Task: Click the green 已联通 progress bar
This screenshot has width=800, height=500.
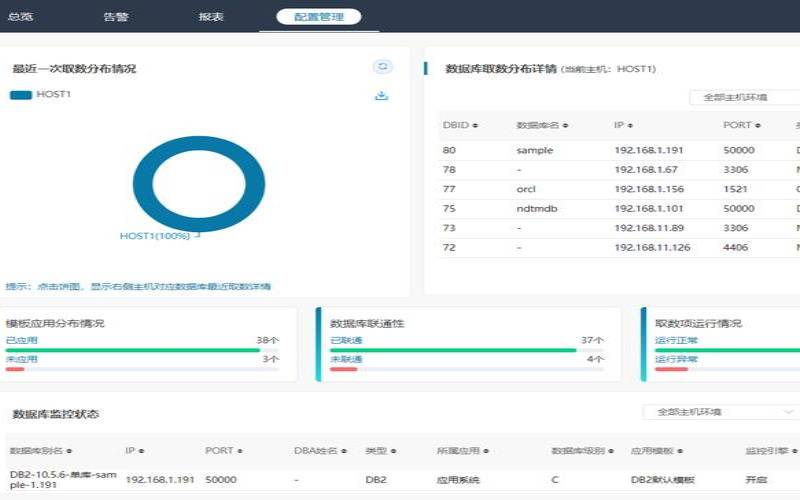Action: pyautogui.click(x=453, y=351)
